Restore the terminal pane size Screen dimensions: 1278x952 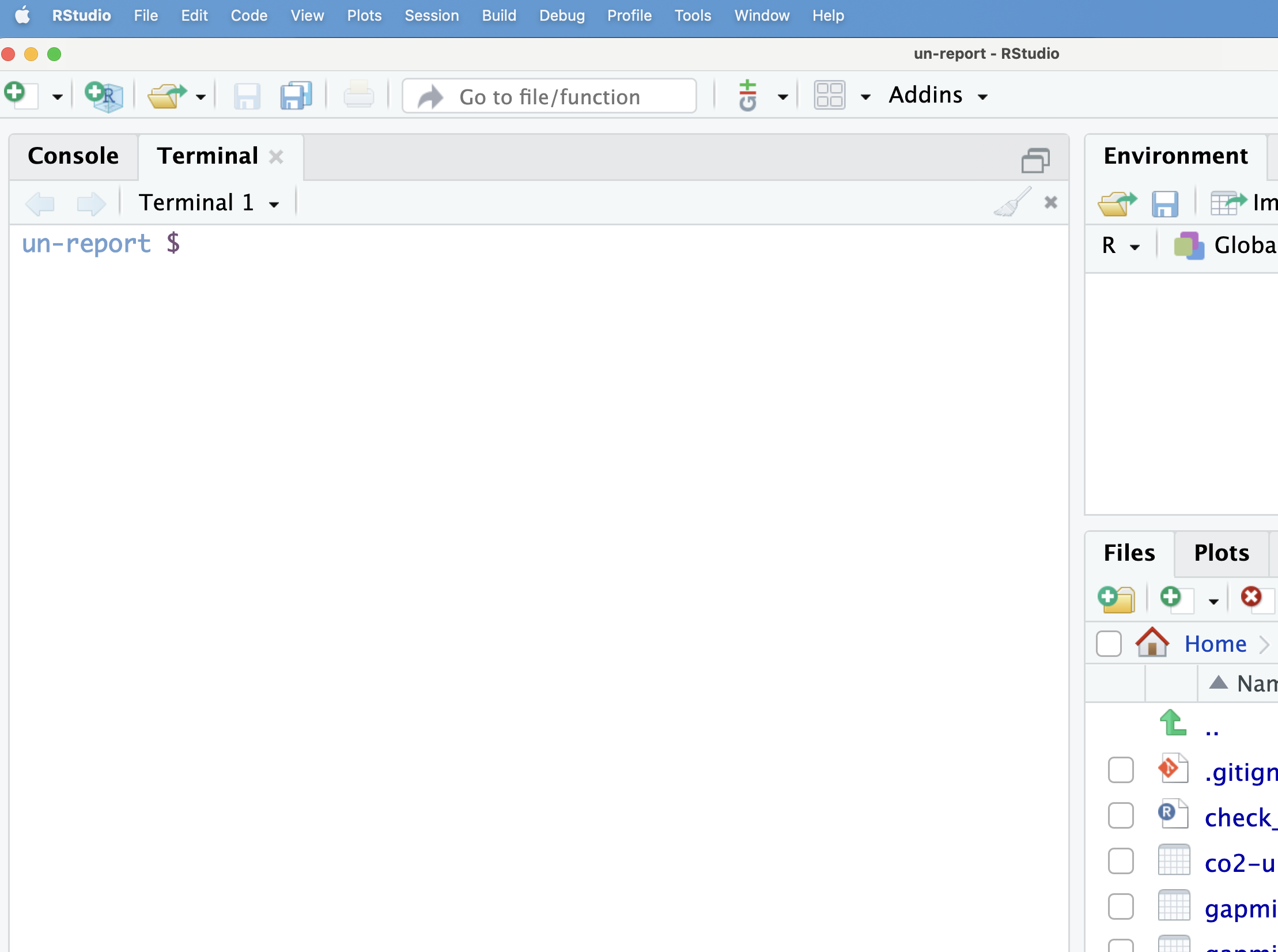pos(1035,160)
